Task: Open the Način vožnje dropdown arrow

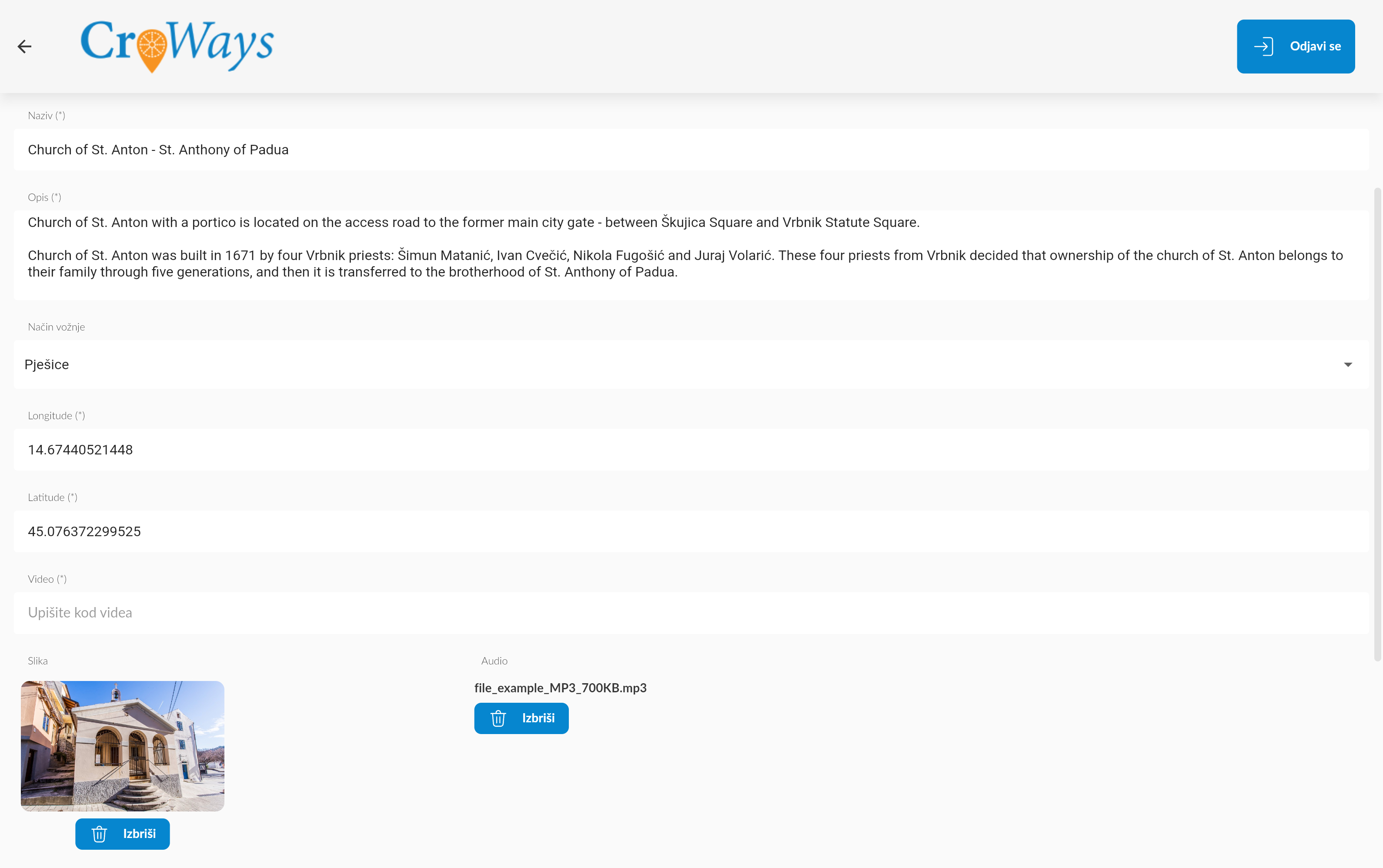Action: click(x=1347, y=364)
